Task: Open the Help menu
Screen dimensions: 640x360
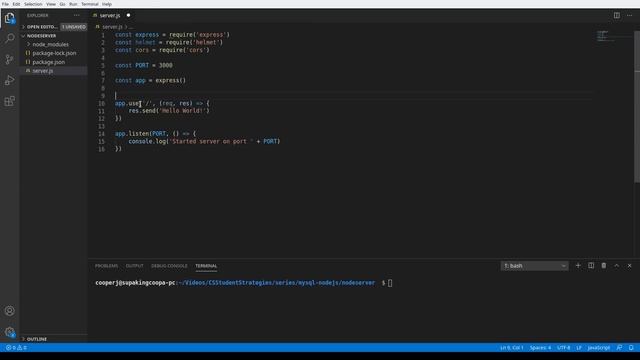Action: click(107, 4)
